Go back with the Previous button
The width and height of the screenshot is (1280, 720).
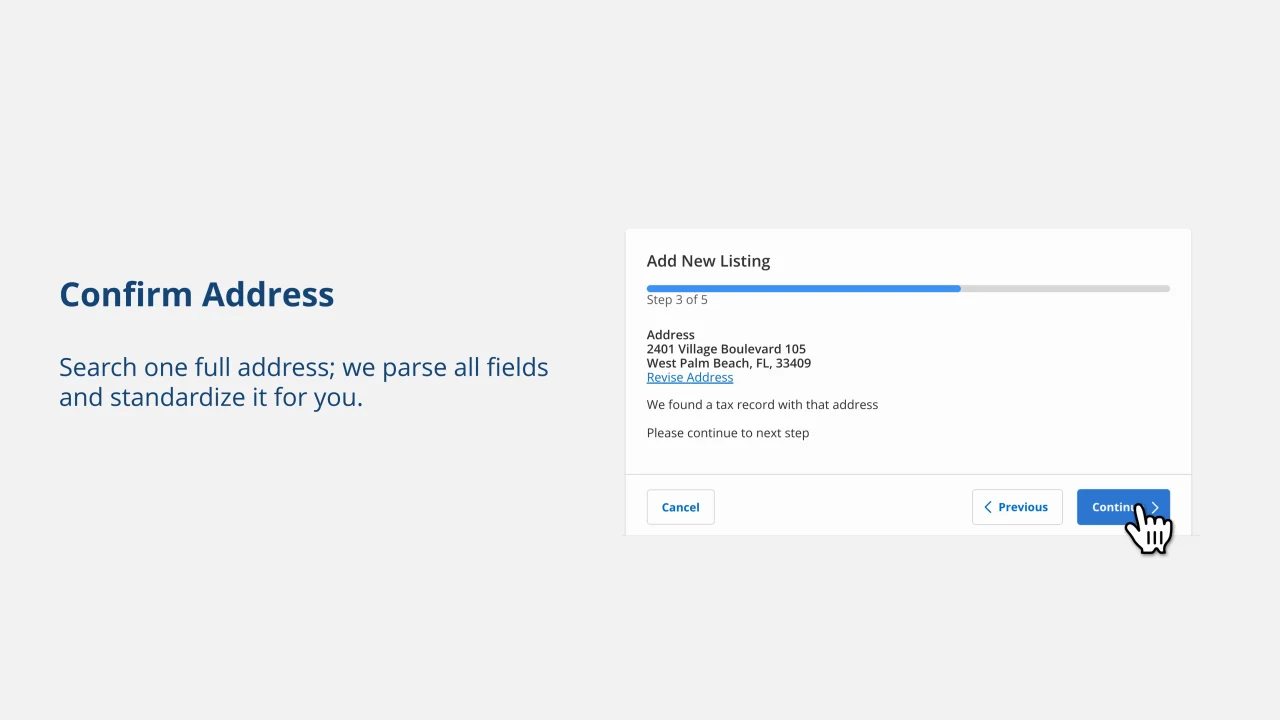(1017, 507)
